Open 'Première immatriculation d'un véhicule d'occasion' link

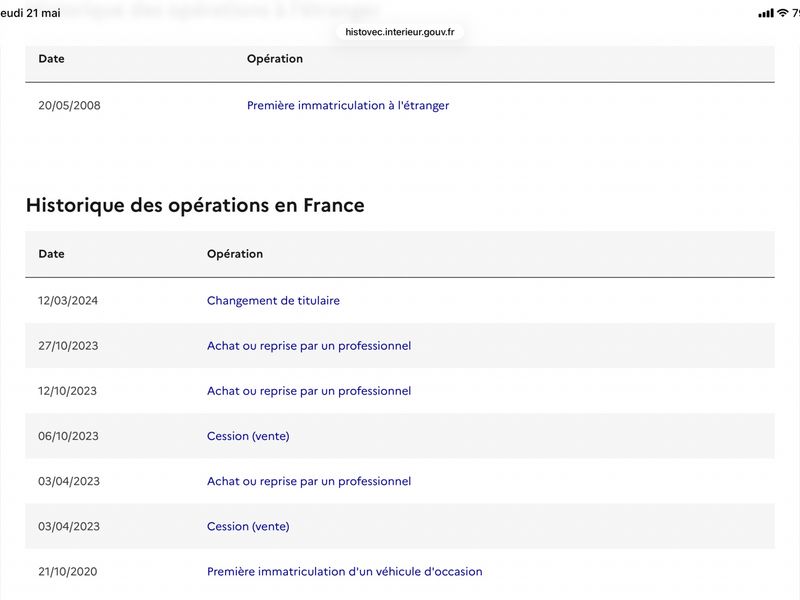pos(344,571)
